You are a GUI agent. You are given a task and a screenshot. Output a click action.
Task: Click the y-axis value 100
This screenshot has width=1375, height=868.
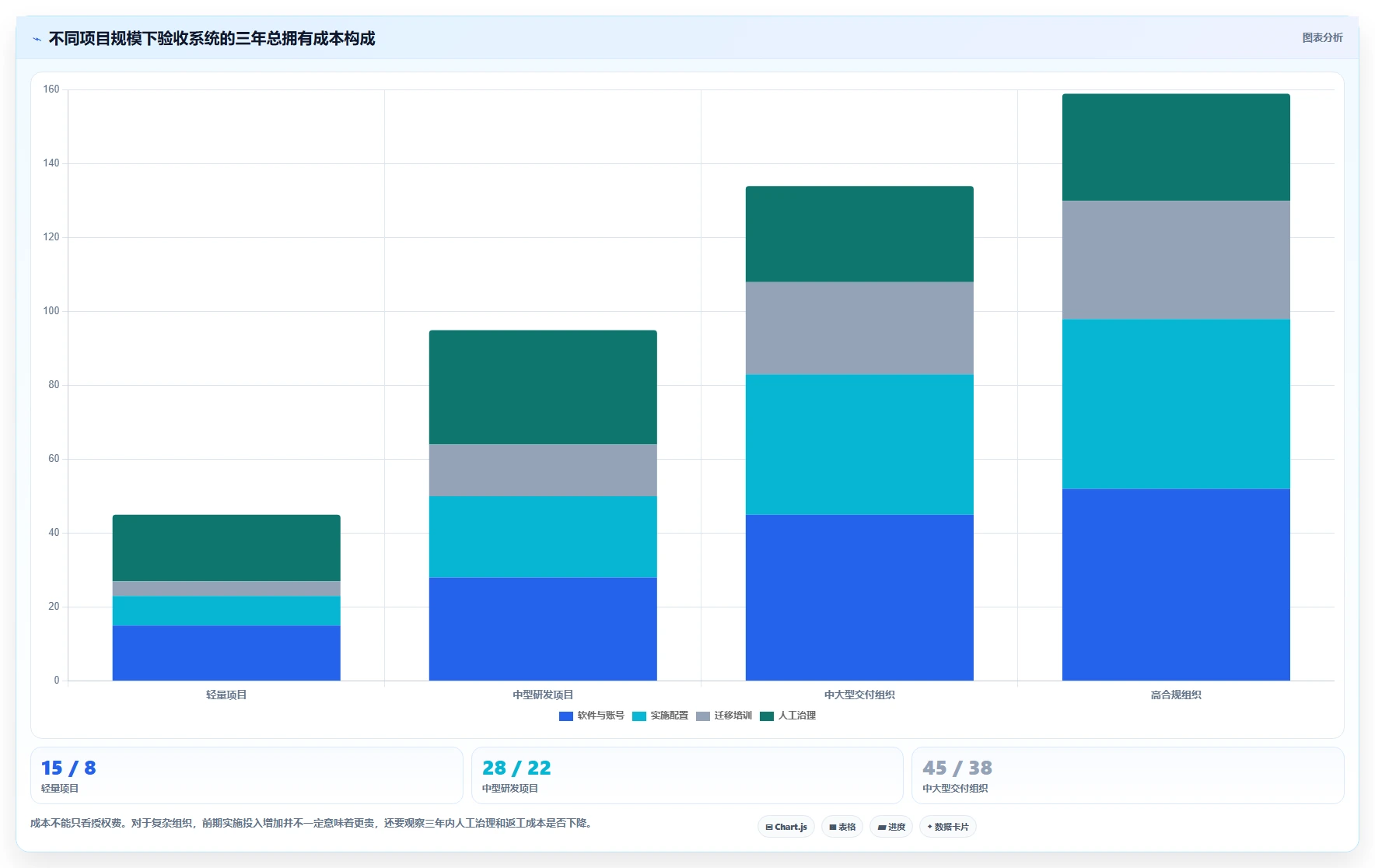(x=51, y=311)
